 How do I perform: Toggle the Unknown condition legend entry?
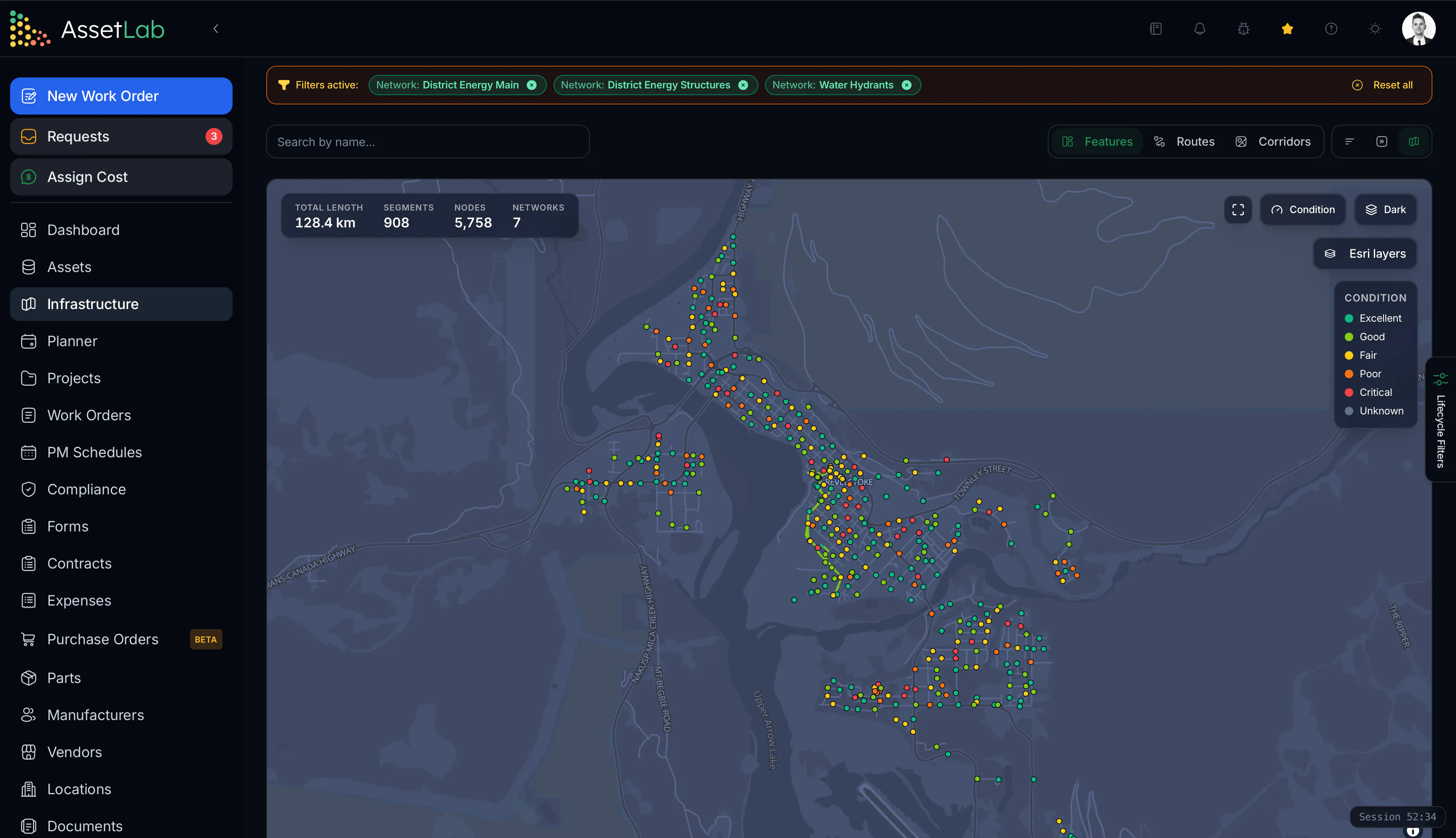pyautogui.click(x=1374, y=411)
